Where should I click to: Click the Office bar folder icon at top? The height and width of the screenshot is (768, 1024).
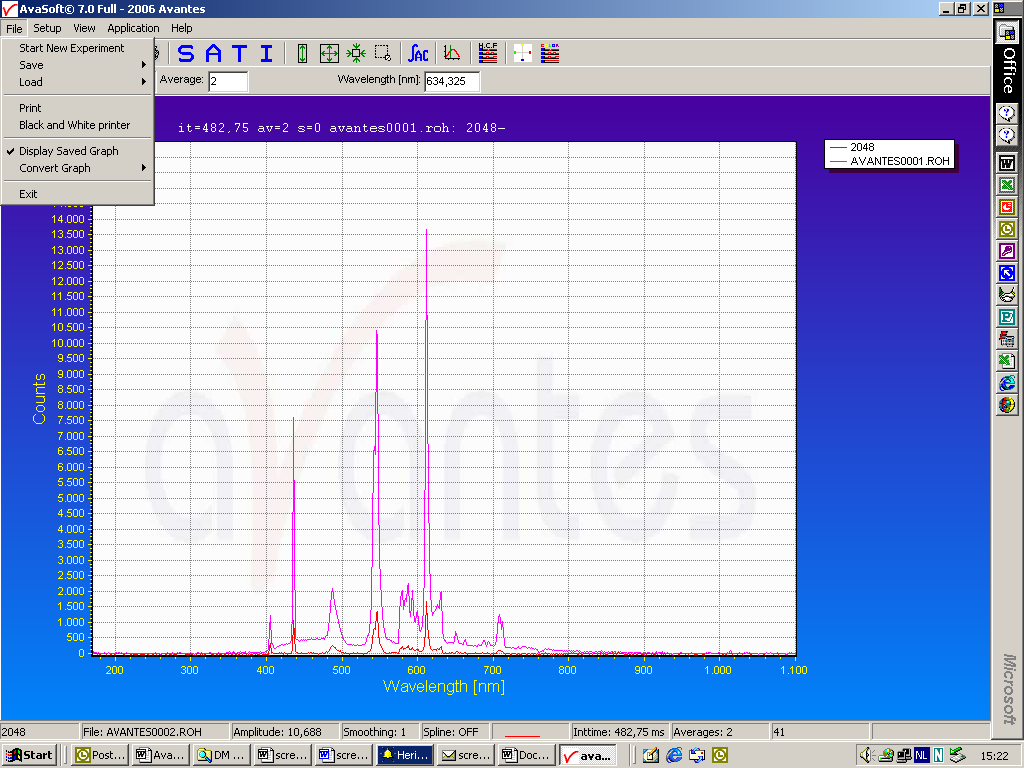click(x=1007, y=32)
